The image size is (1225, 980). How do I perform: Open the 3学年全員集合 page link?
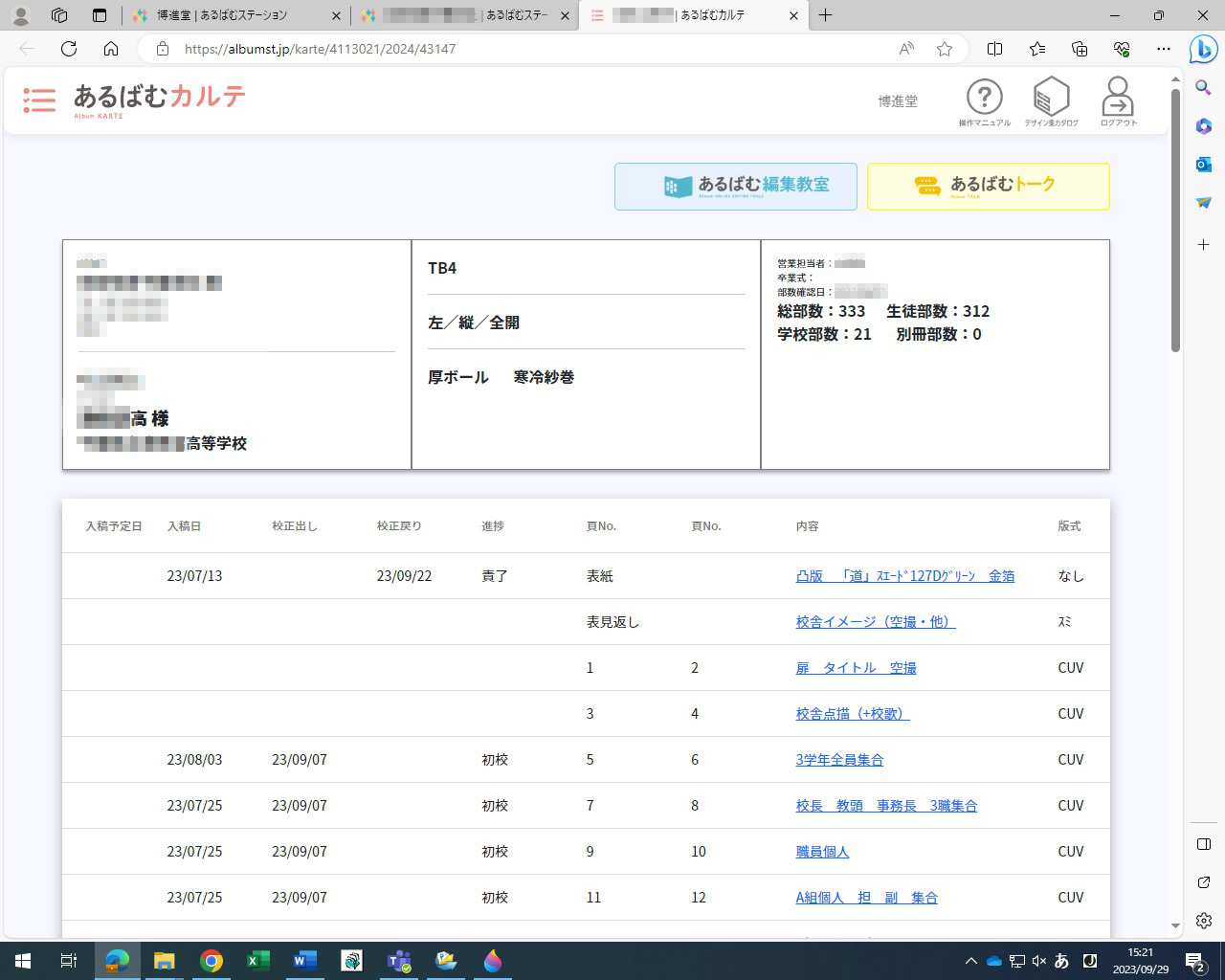pos(839,759)
